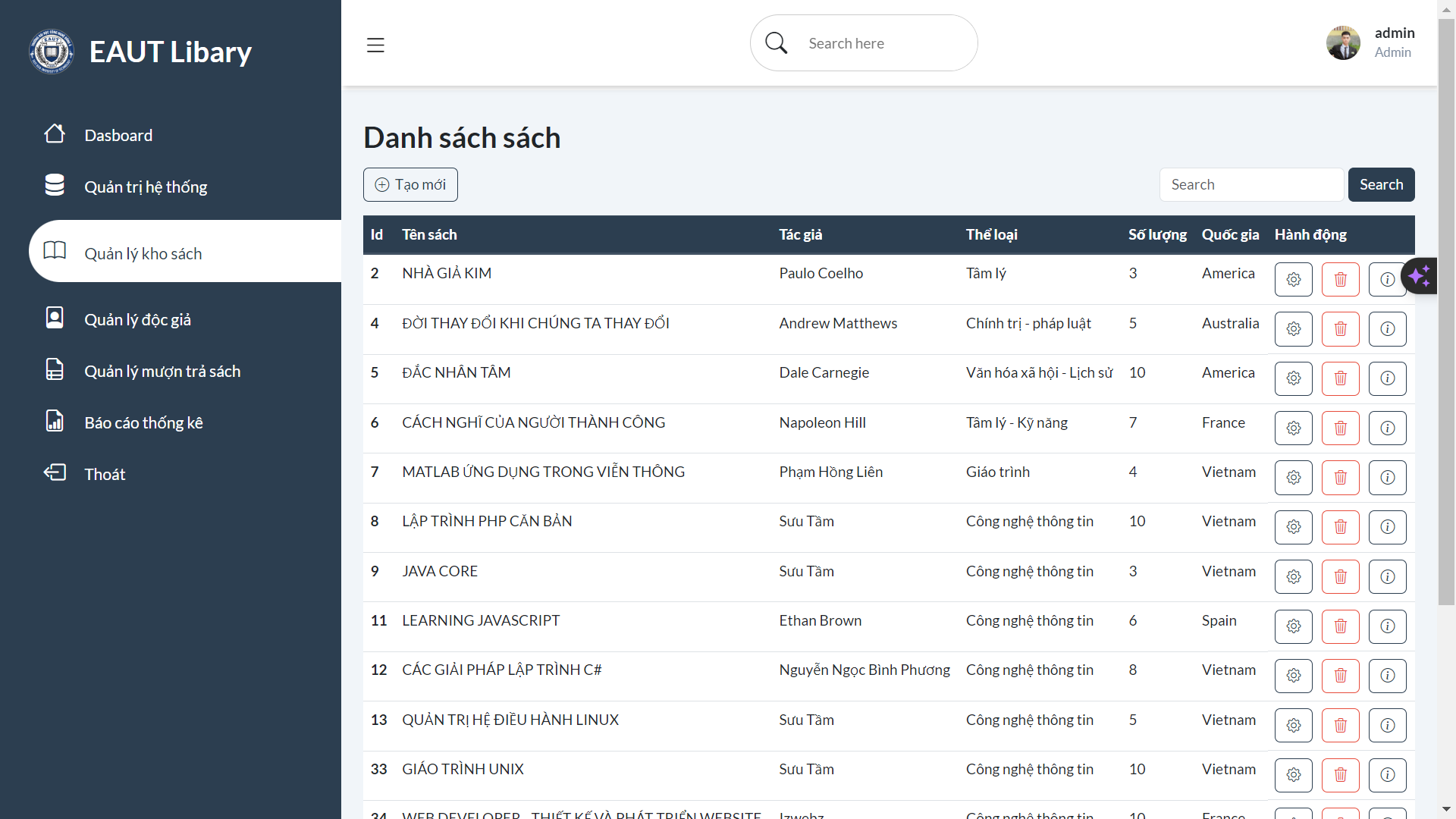Delete GIÁO TRÌNH UNIX entry
This screenshot has height=819, width=1456.
(x=1340, y=775)
